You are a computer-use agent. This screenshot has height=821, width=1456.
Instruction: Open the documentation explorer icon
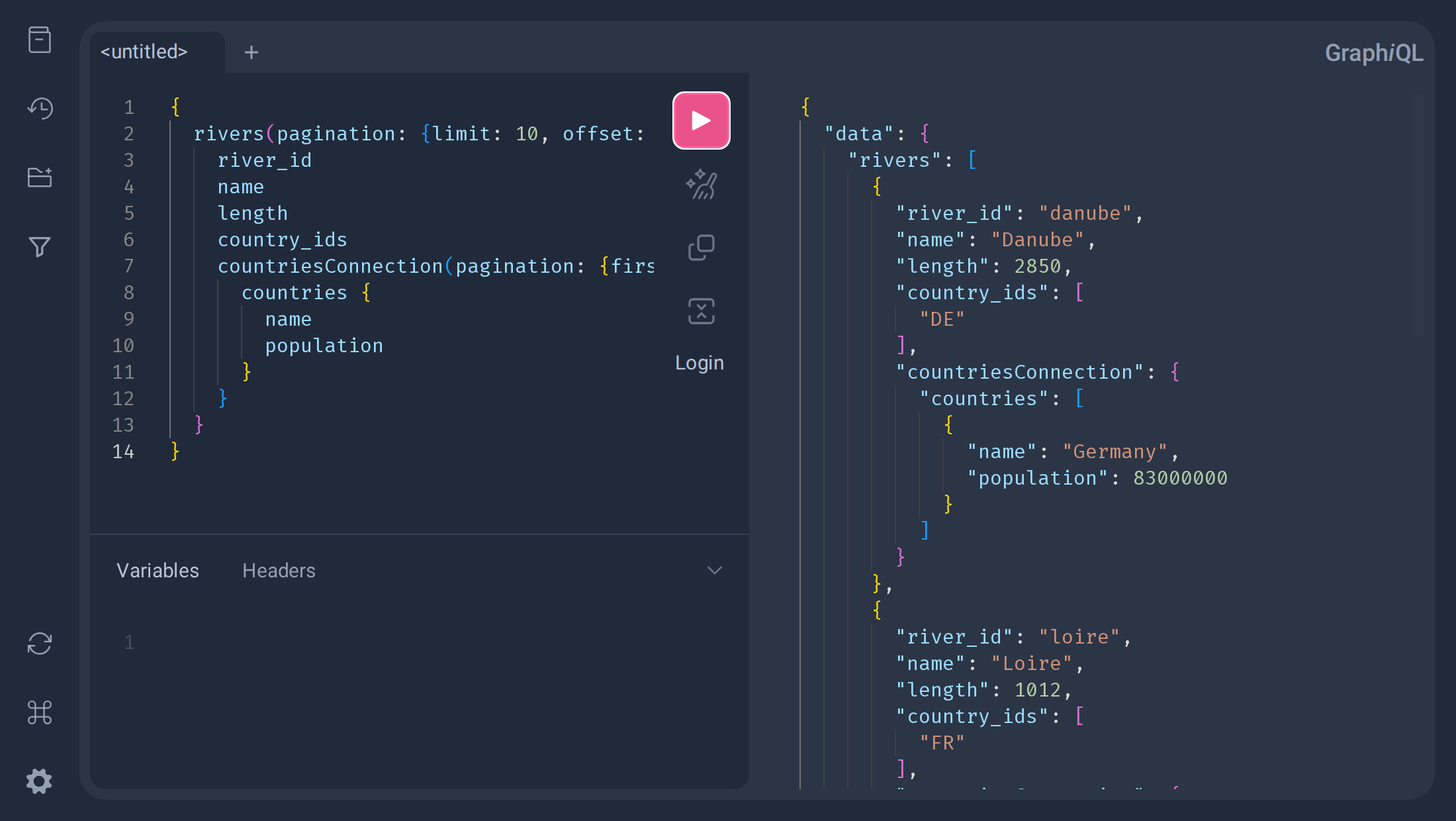[40, 40]
